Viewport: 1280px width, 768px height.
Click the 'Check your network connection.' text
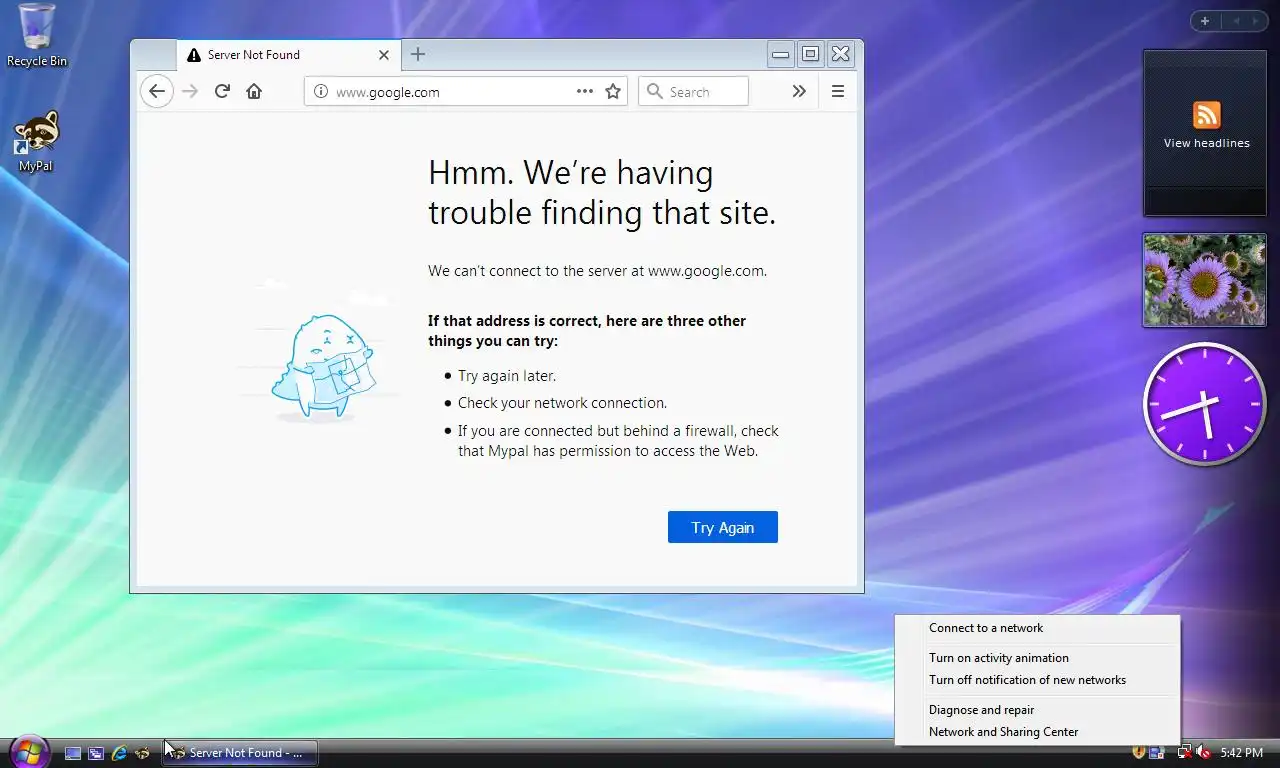[562, 403]
